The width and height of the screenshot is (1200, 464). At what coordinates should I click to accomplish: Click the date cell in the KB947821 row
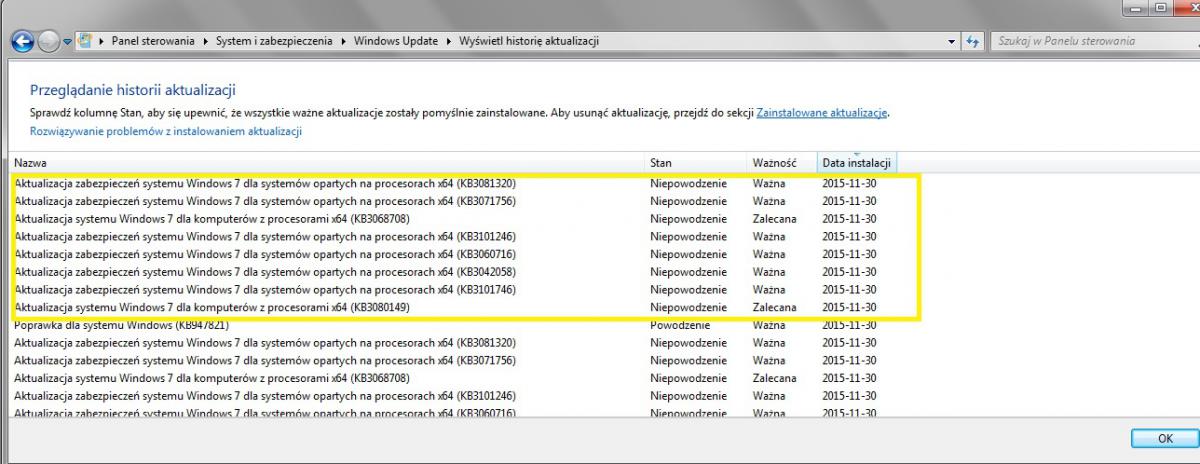849,325
